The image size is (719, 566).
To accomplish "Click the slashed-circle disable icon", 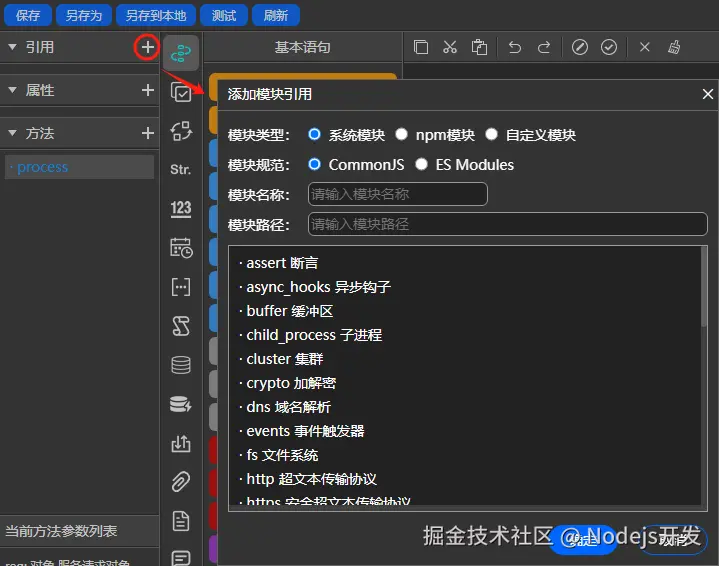I will (x=580, y=47).
